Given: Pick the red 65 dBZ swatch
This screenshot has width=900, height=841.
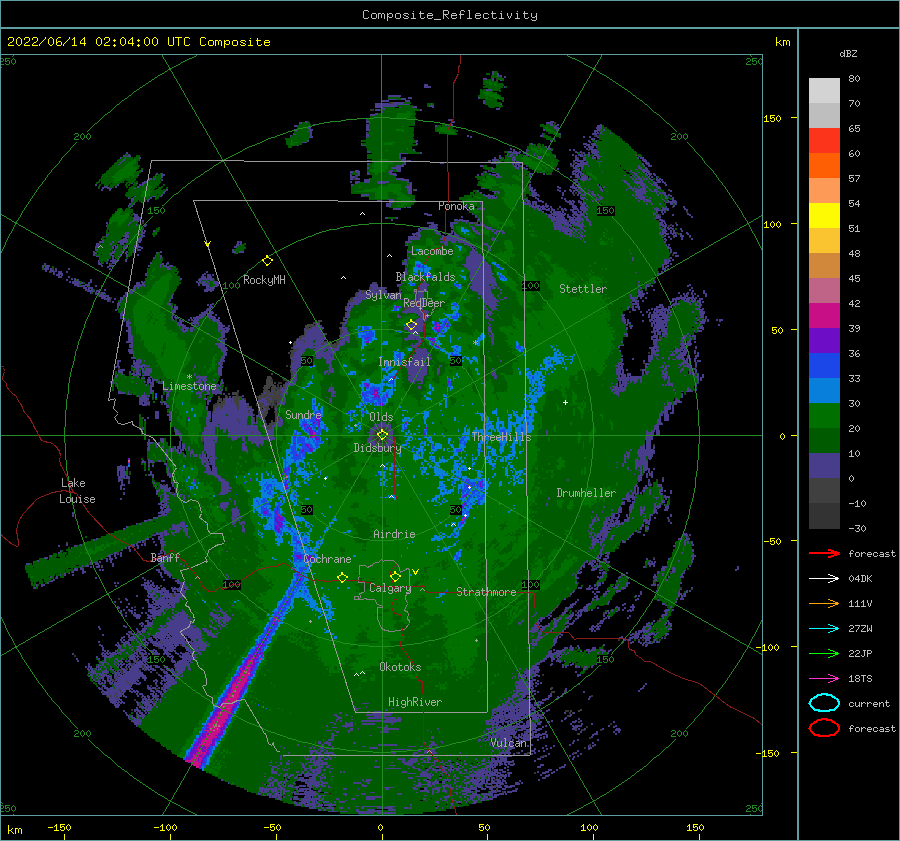Looking at the screenshot, I should [824, 140].
